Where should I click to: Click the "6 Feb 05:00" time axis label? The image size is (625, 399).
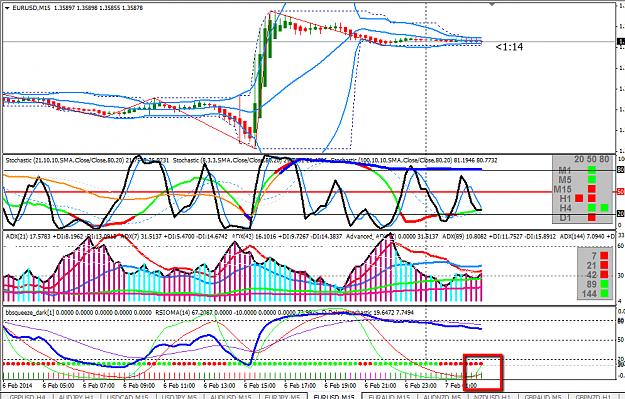pos(58,385)
